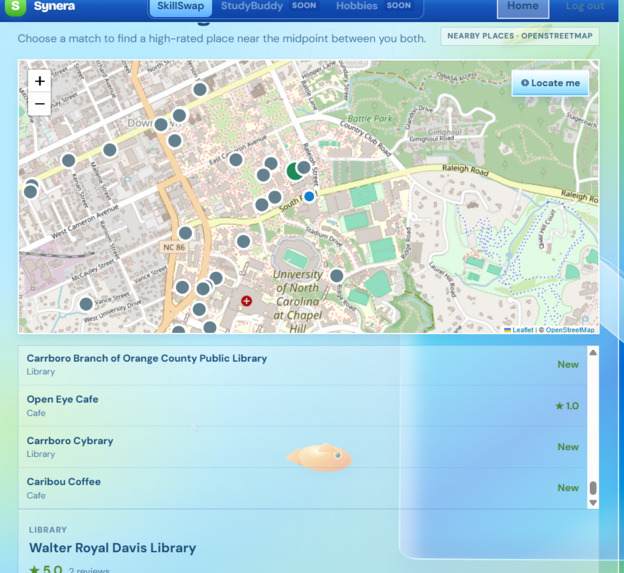Click the places list scrollbar thumb
Screen dimensions: 624x573
[593, 487]
